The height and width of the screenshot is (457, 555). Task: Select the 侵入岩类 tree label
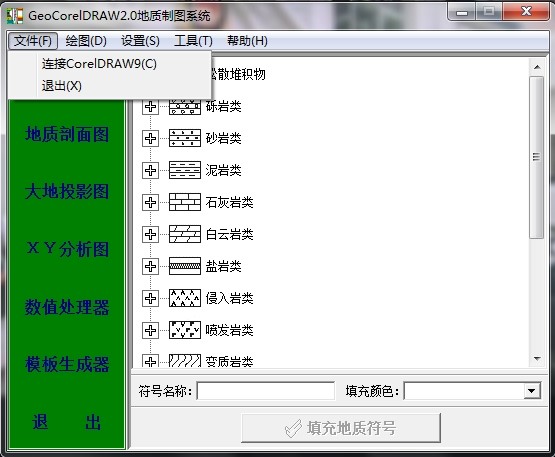pos(230,298)
